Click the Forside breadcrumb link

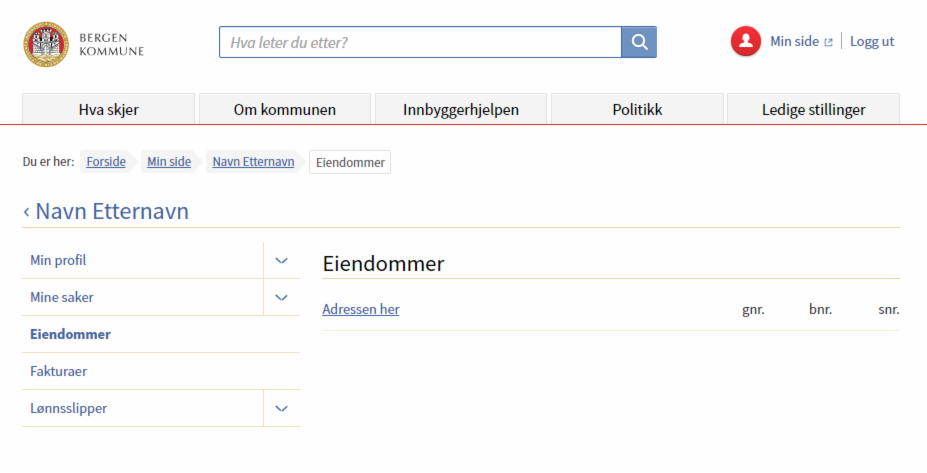(x=106, y=162)
